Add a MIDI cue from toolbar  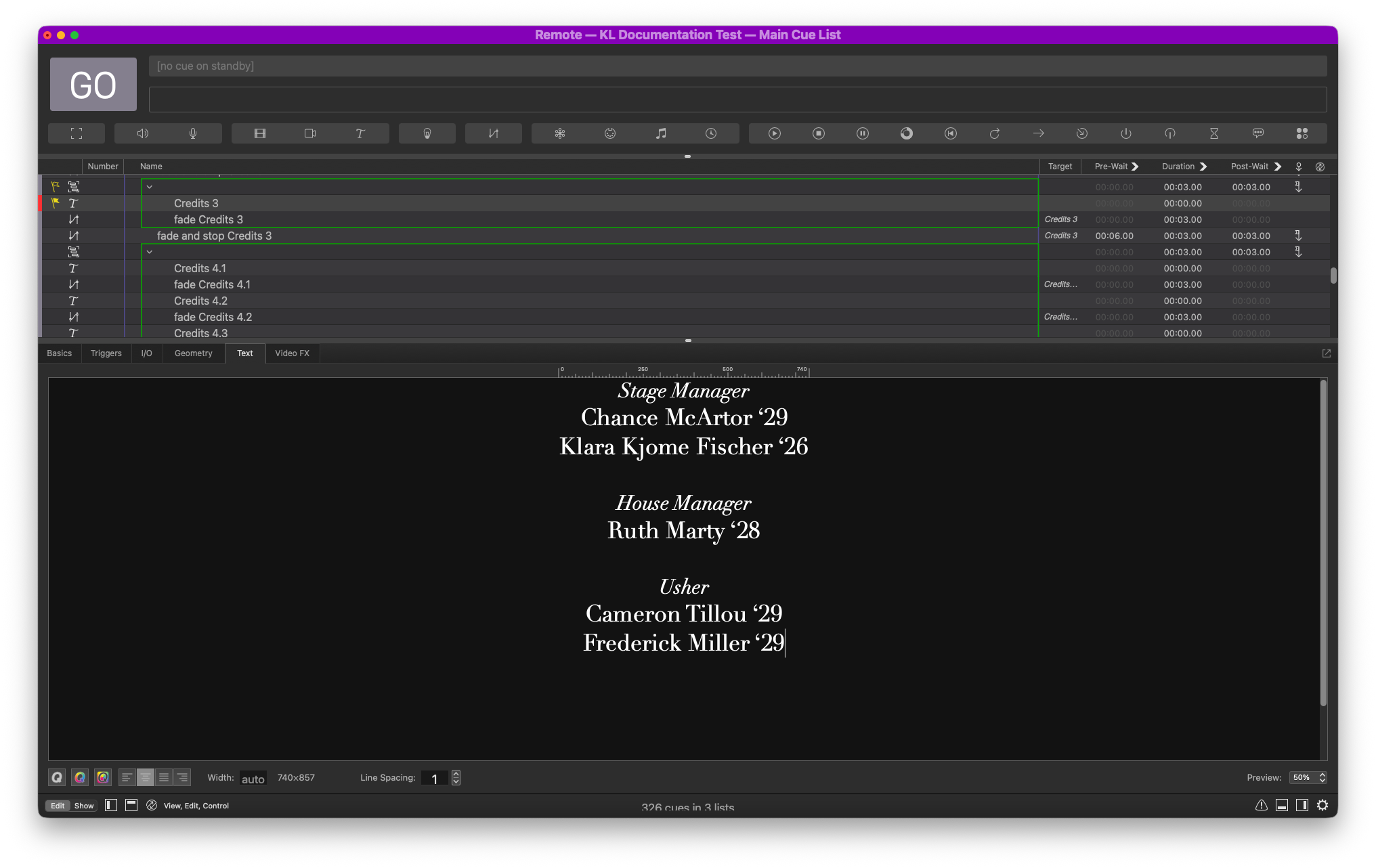610,133
